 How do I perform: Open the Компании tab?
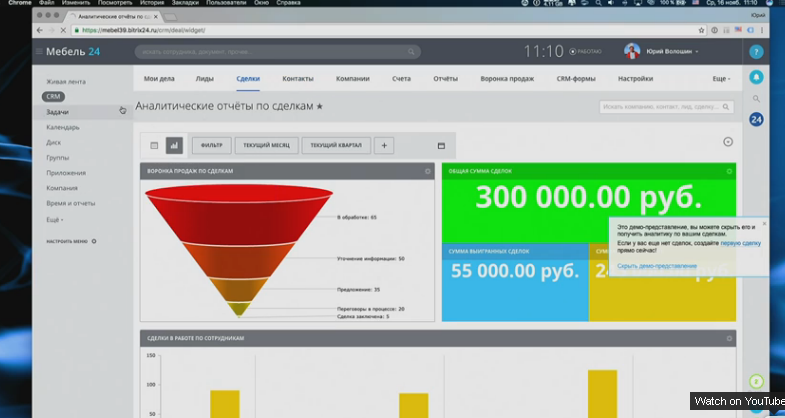tap(352, 79)
